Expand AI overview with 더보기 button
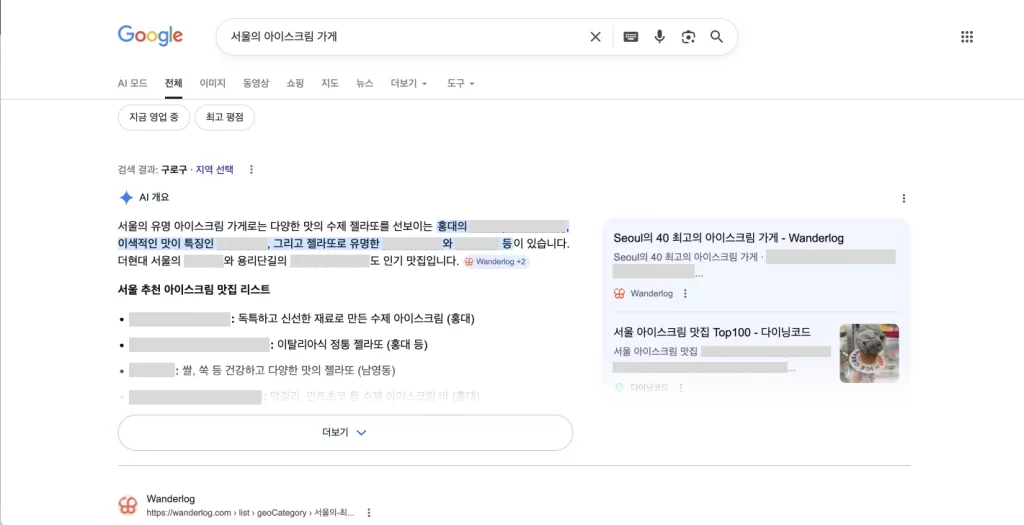Image resolution: width=1024 pixels, height=525 pixels. click(345, 433)
